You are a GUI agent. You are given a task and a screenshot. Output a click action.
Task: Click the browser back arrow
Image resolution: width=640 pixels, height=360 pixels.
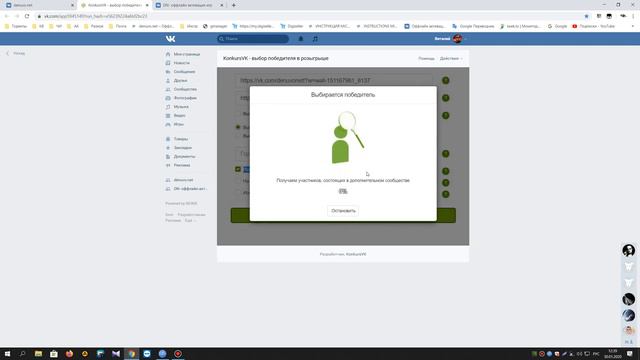pyautogui.click(x=7, y=16)
